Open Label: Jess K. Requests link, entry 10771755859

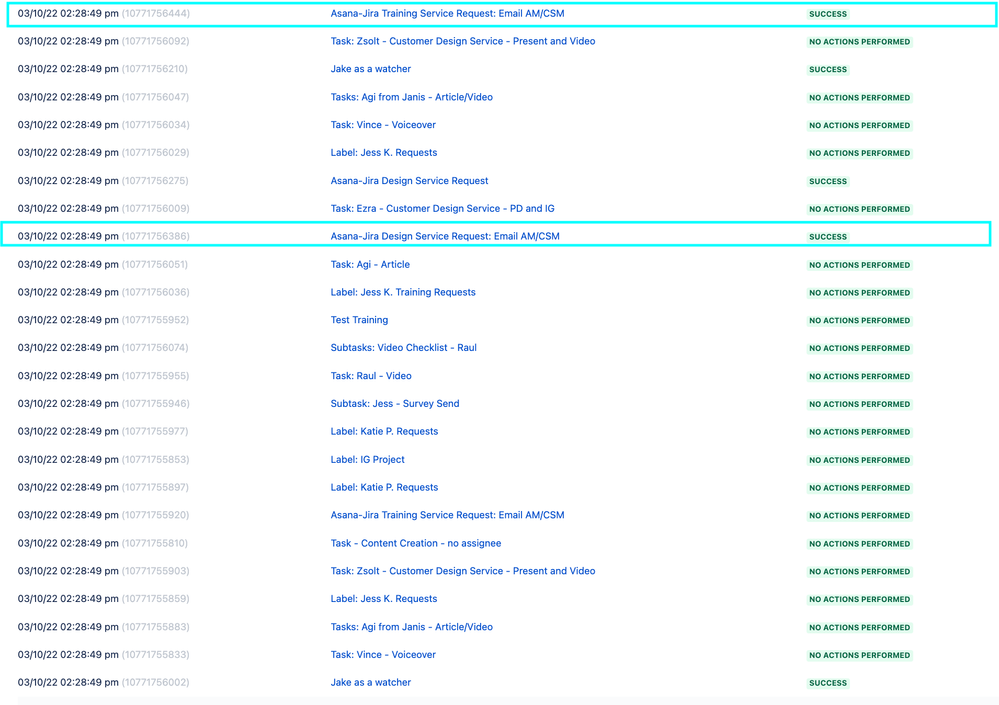384,599
